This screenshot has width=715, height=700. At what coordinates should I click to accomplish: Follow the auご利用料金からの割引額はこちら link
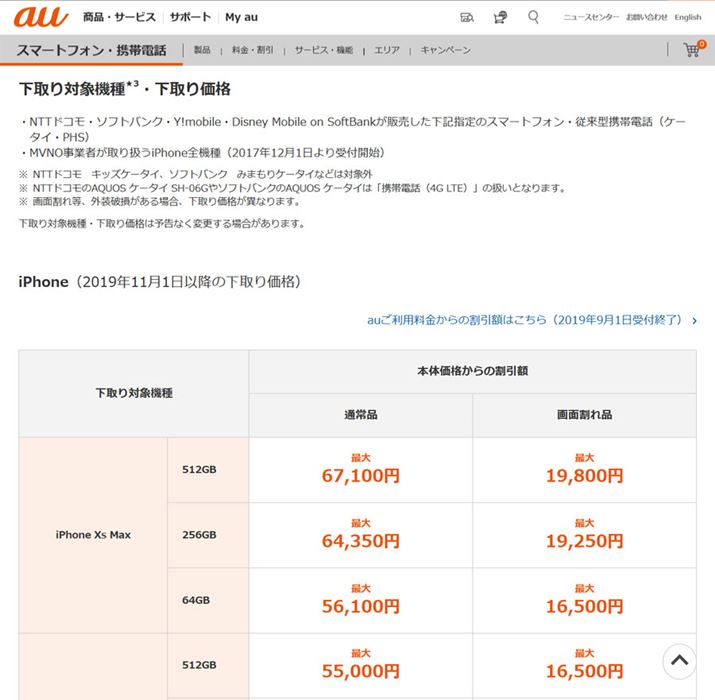pos(525,320)
